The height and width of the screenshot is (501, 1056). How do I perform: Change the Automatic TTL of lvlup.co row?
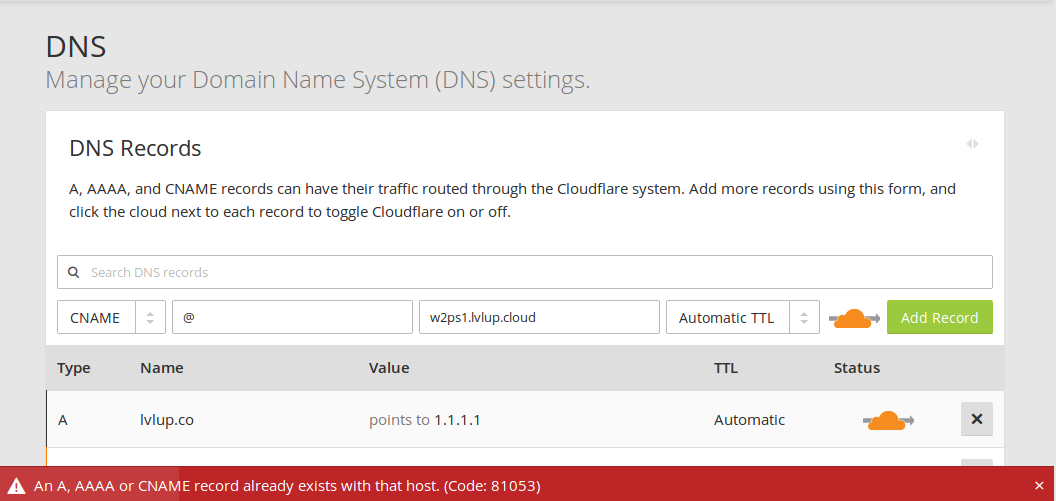[749, 420]
